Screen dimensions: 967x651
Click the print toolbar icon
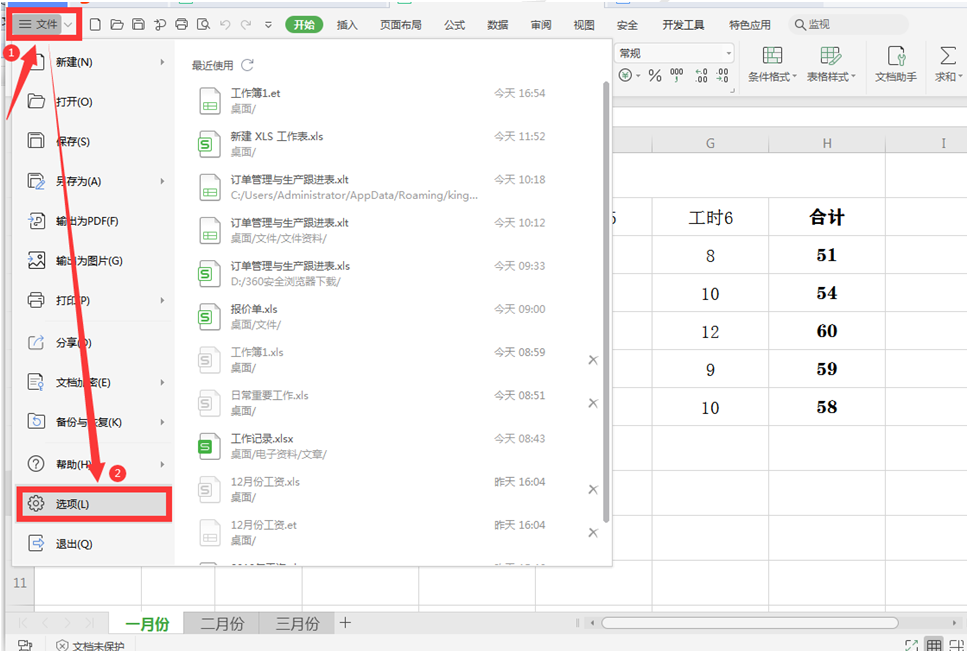[x=181, y=25]
